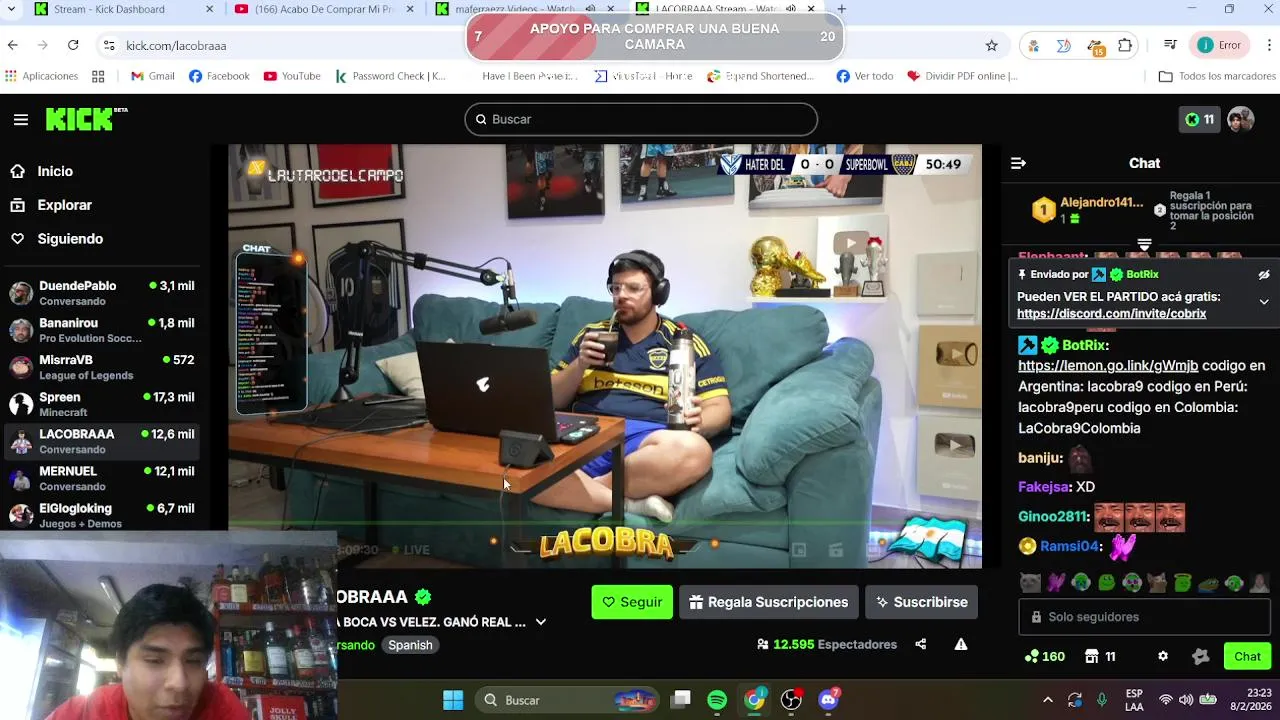Viewport: 1280px width, 720px height.
Task: Collapse the chat panel with the arrow icon
Action: pyautogui.click(x=1018, y=163)
